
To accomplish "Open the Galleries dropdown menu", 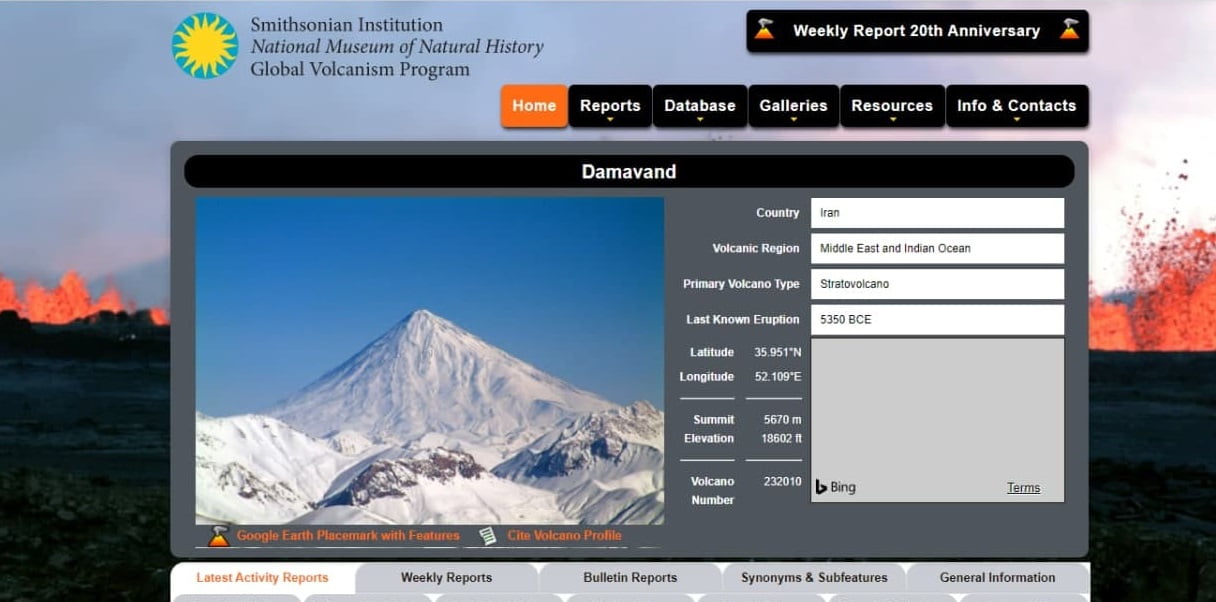I will click(x=793, y=106).
